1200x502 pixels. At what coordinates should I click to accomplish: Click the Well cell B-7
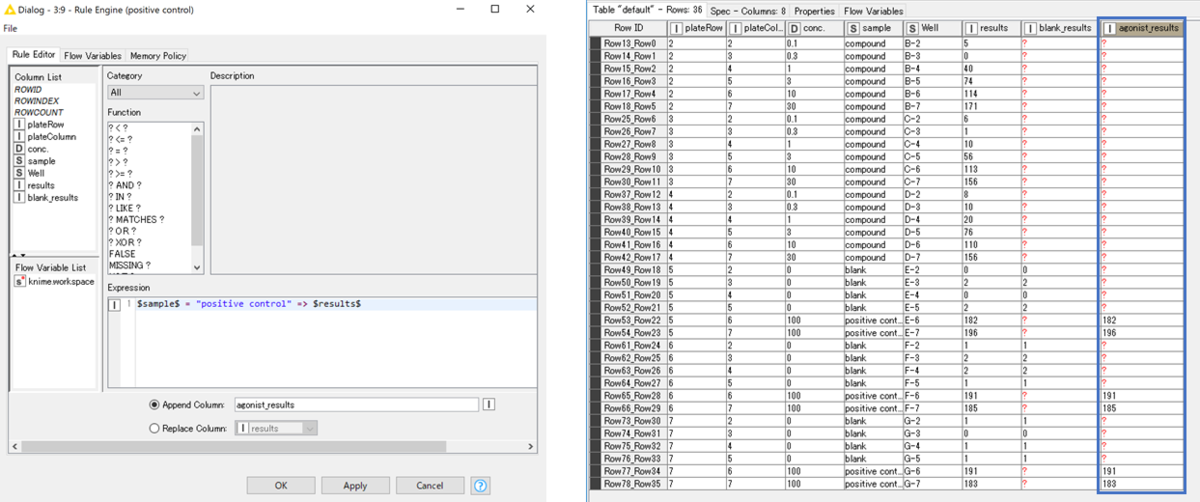coord(932,105)
